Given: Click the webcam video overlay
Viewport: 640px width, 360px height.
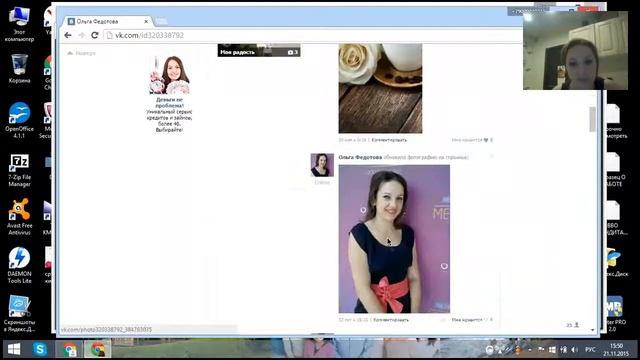Looking at the screenshot, I should click(x=576, y=51).
